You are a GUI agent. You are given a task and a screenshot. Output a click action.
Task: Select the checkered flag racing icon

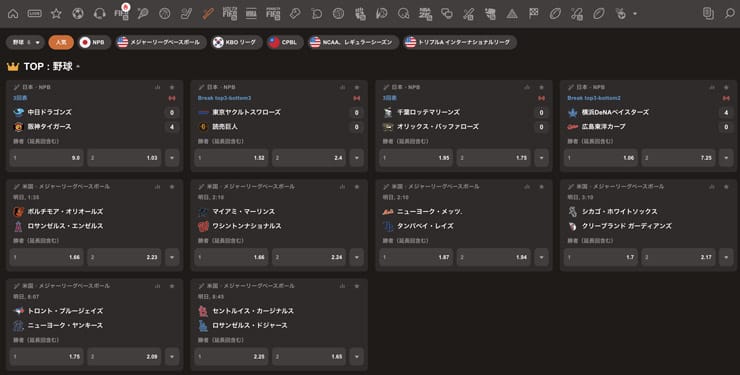[x=534, y=14]
